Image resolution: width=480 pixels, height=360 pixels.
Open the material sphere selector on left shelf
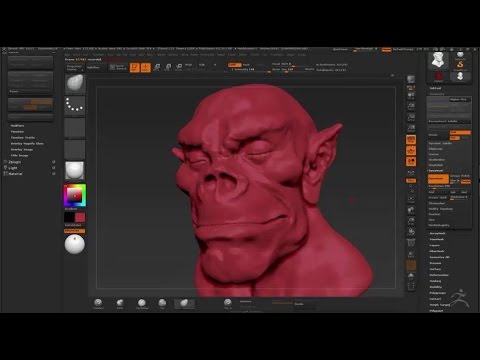pos(75,170)
